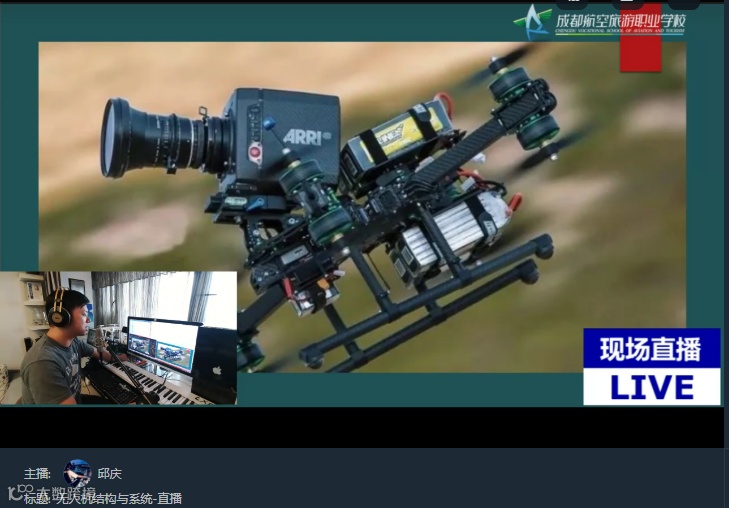
Task: Open the host avatar beside 邱庆
Action: (77, 474)
